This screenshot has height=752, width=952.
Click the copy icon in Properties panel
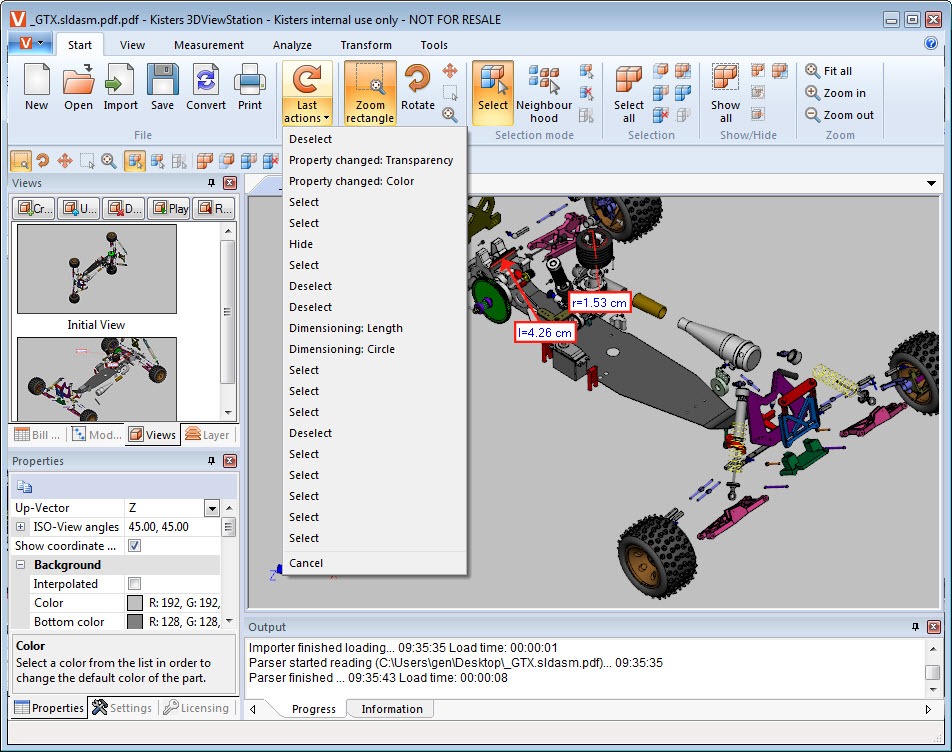[x=24, y=486]
